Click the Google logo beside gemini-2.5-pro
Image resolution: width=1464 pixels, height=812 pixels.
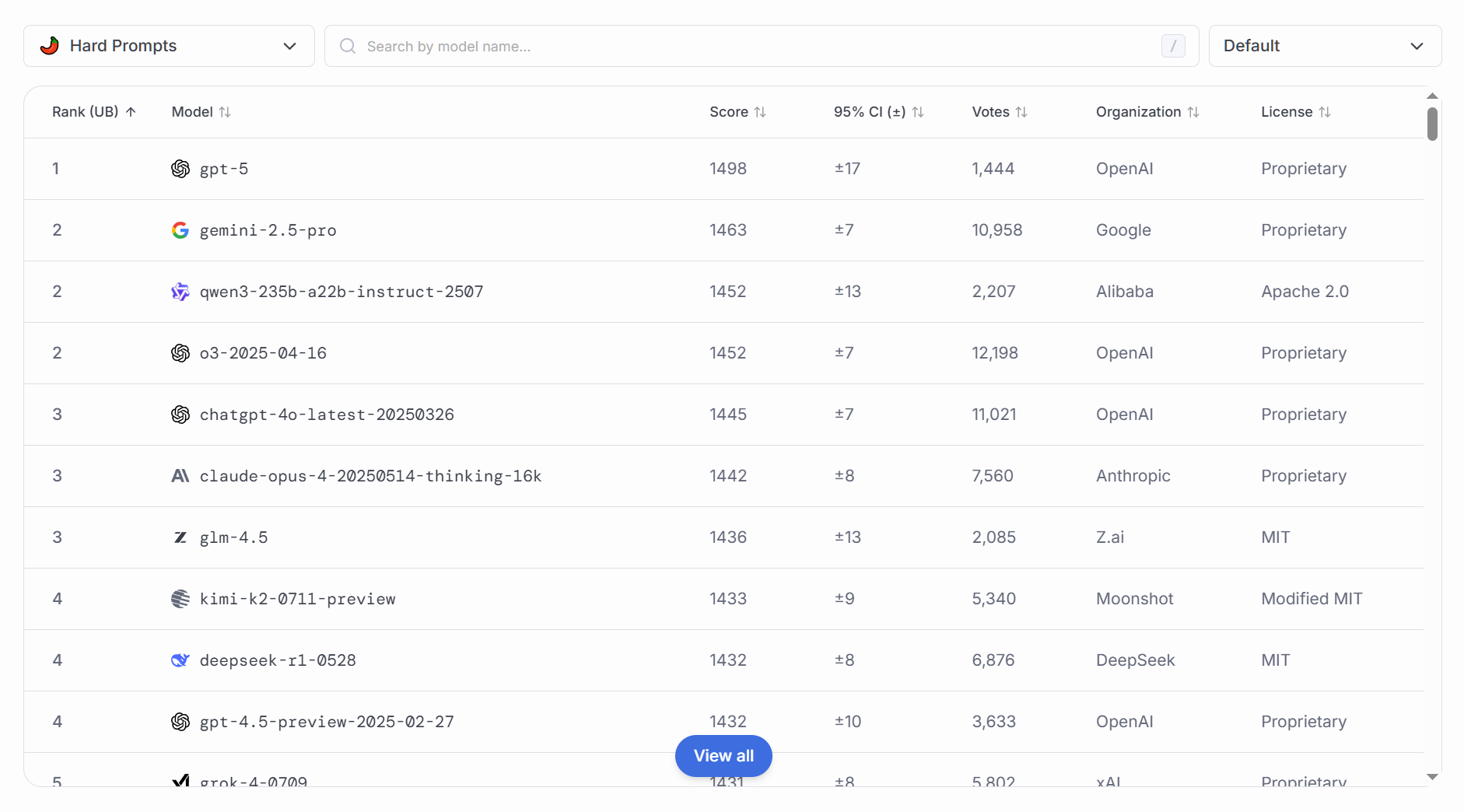(x=180, y=230)
